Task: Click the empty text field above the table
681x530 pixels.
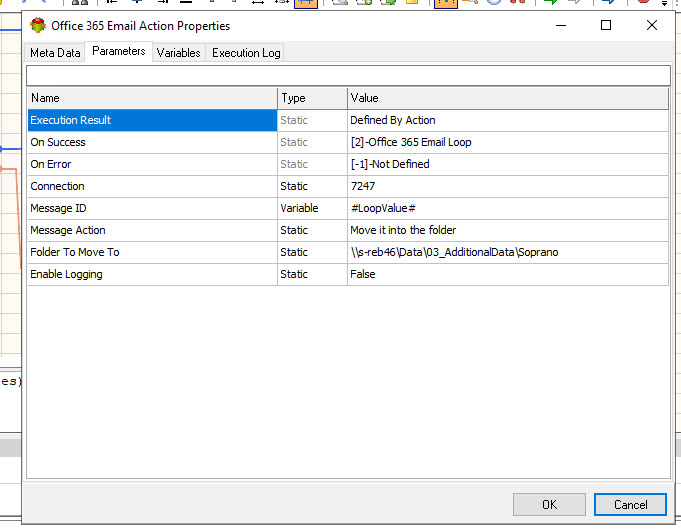Action: tap(348, 76)
